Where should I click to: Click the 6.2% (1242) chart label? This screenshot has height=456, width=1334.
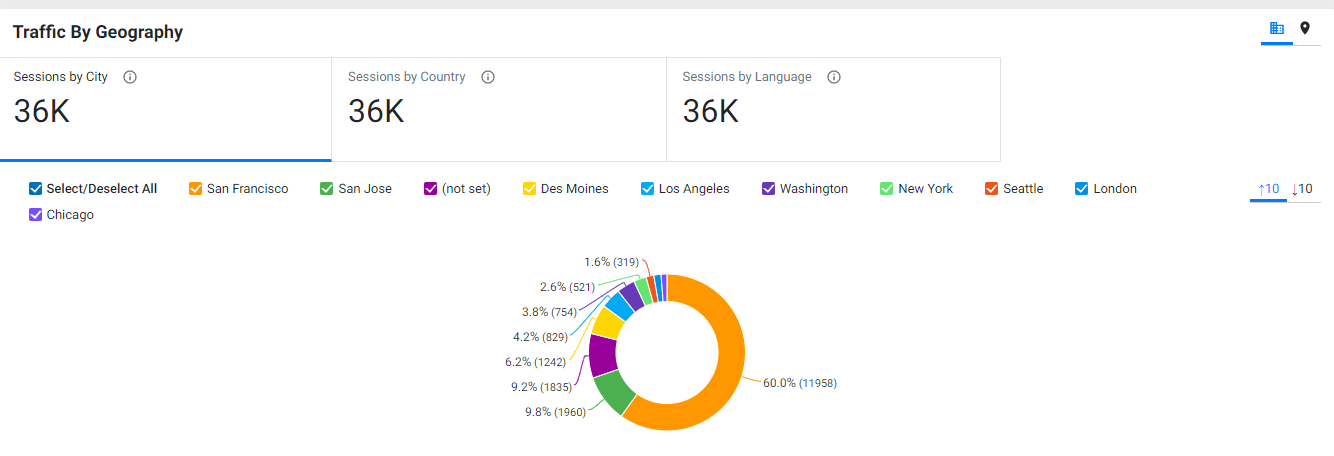(535, 362)
